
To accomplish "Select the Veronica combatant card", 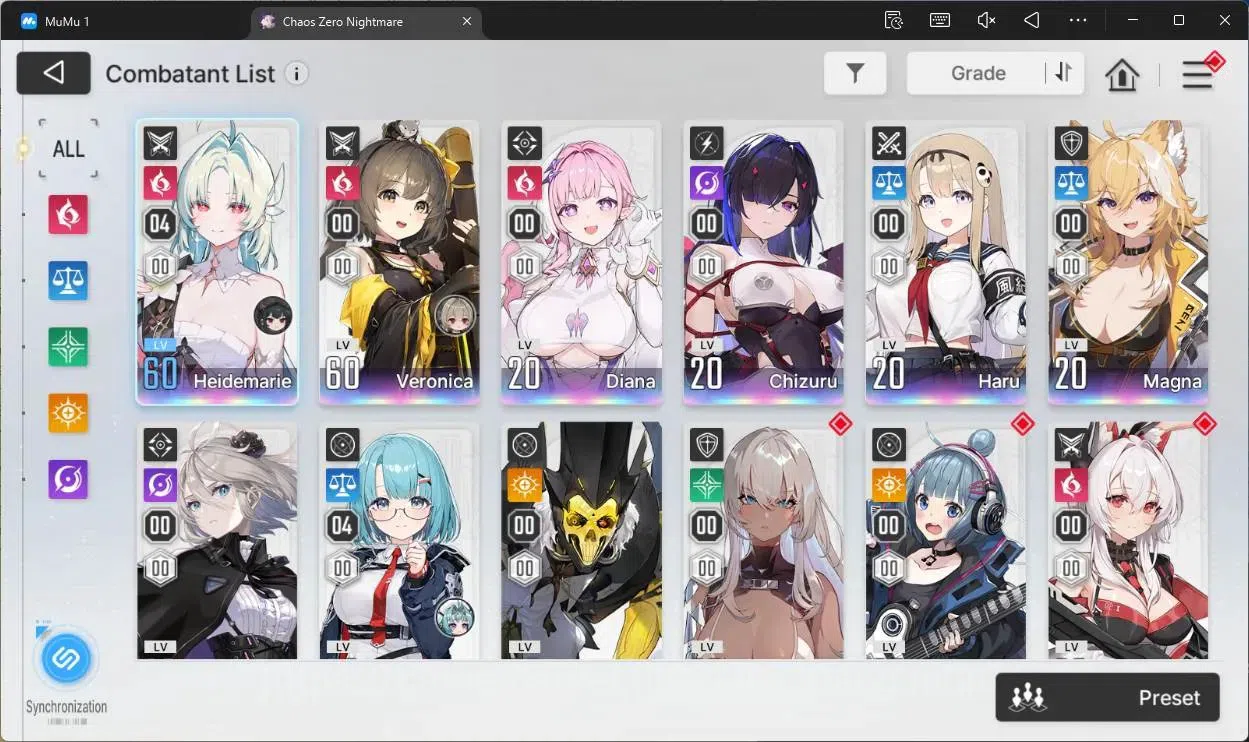I will coord(399,262).
